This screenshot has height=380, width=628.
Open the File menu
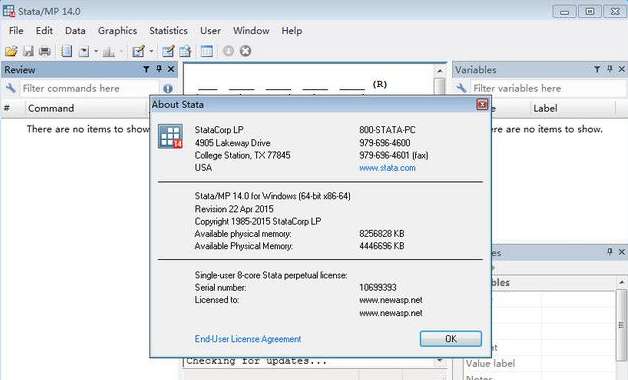[x=16, y=31]
